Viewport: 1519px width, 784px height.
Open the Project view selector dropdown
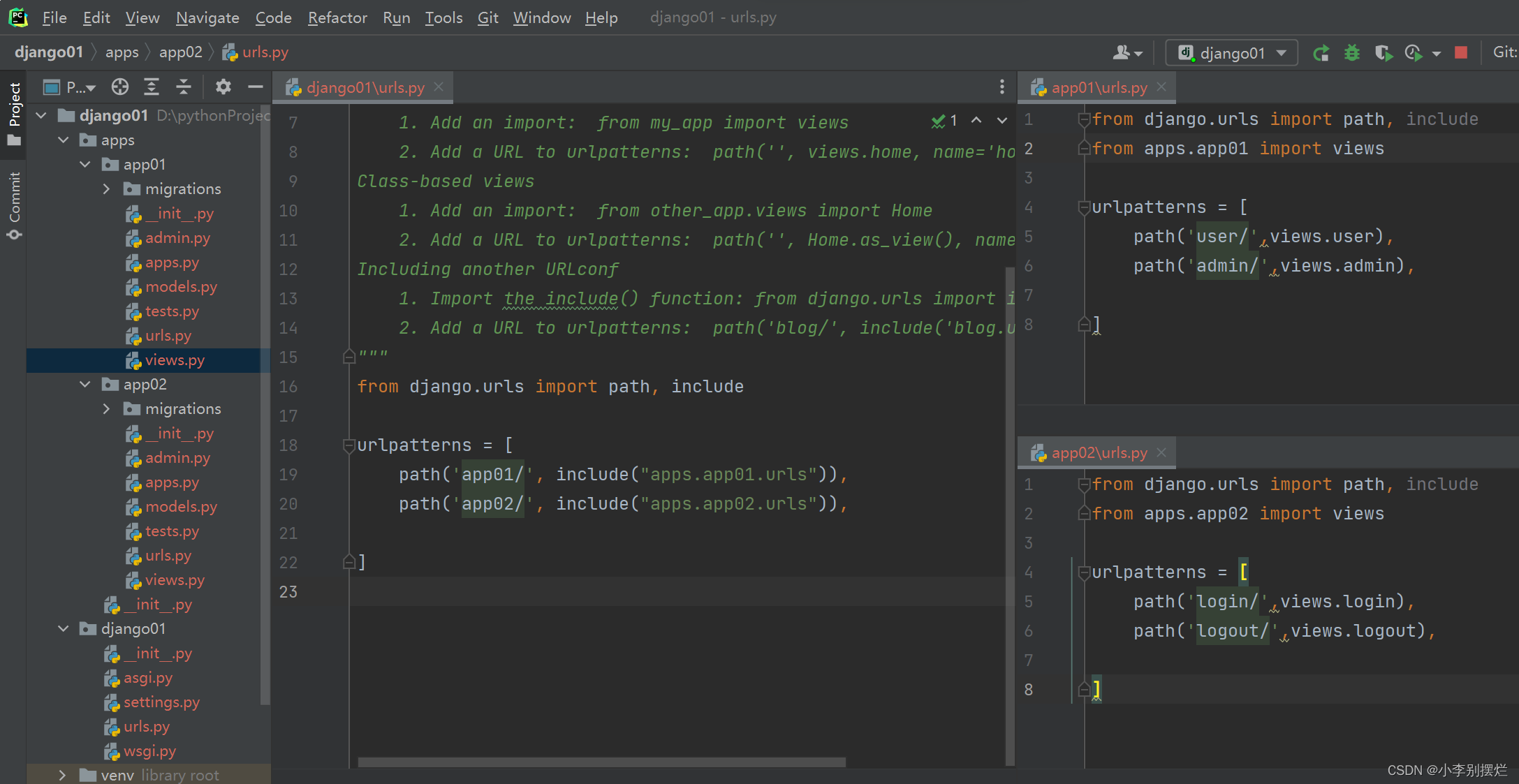coord(70,87)
